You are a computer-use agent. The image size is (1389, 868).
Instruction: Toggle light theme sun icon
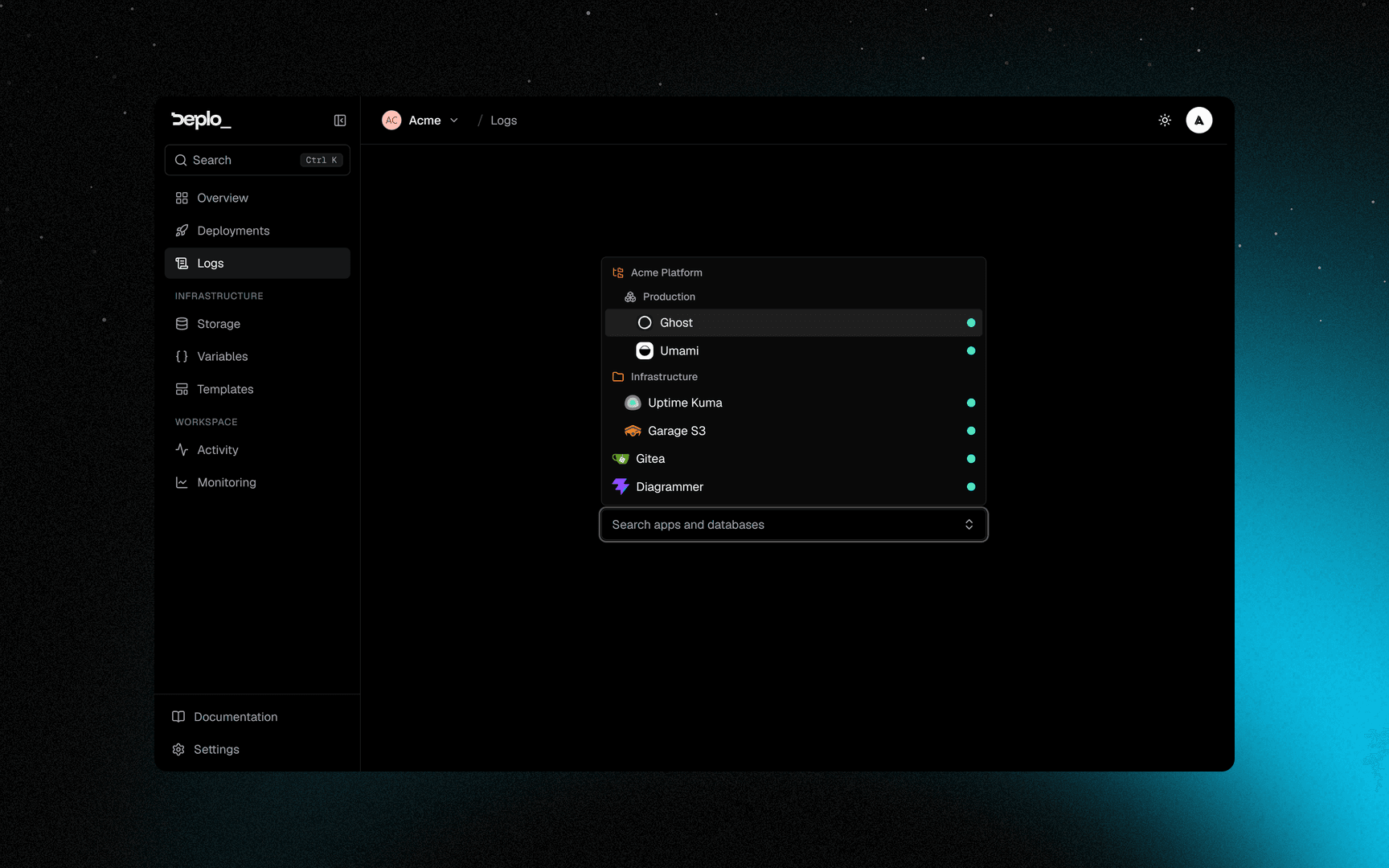[1165, 121]
